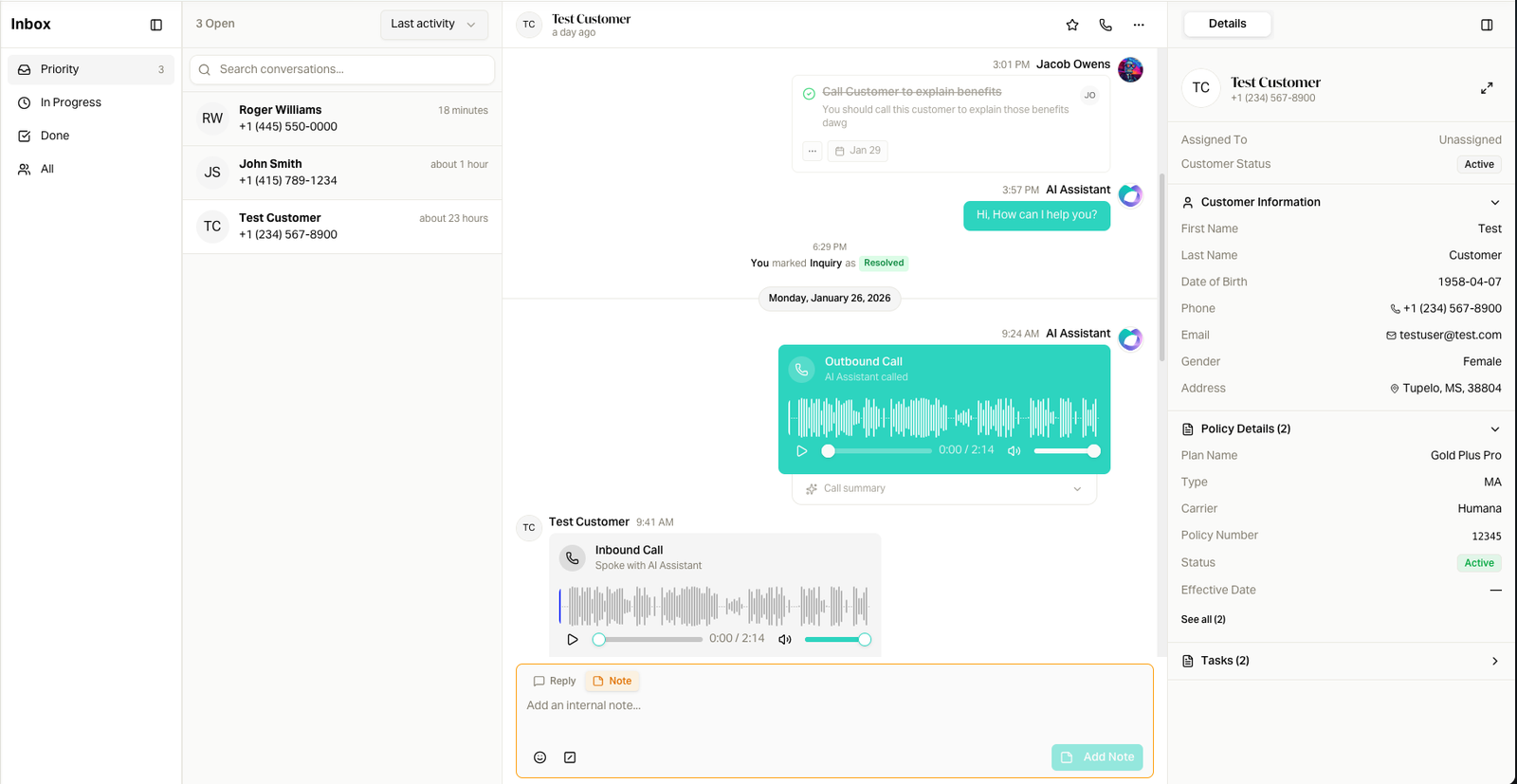Screen dimensions: 1517x784
Task: Click the Add Note button
Action: [x=1097, y=757]
